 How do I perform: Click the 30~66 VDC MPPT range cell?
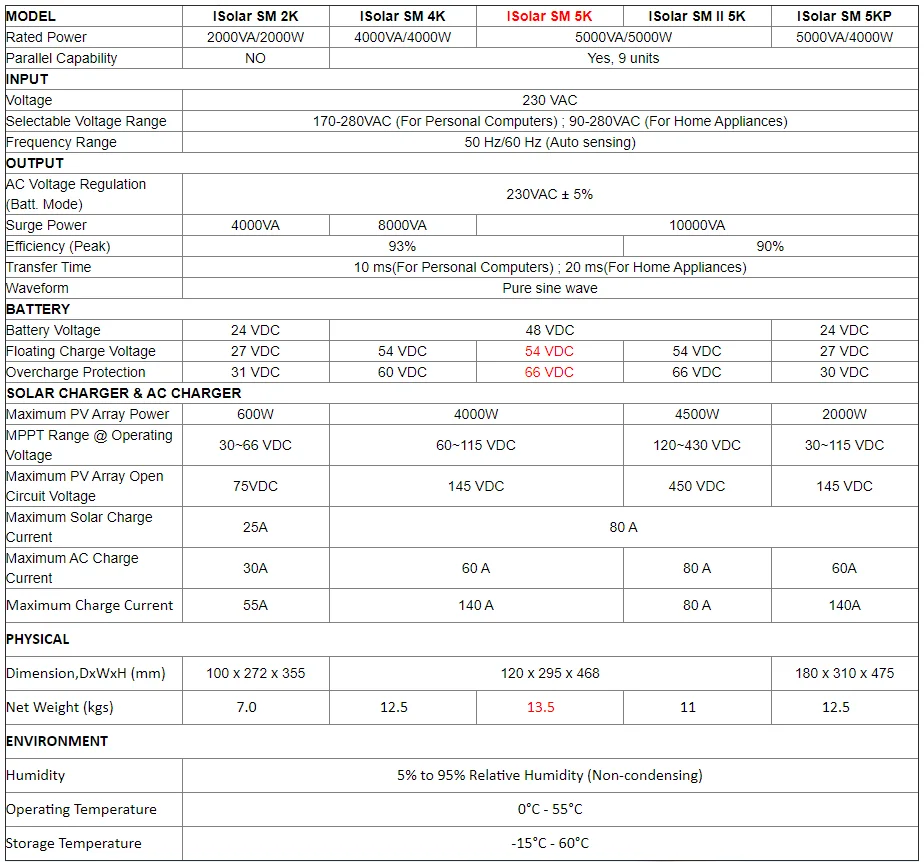tap(255, 445)
